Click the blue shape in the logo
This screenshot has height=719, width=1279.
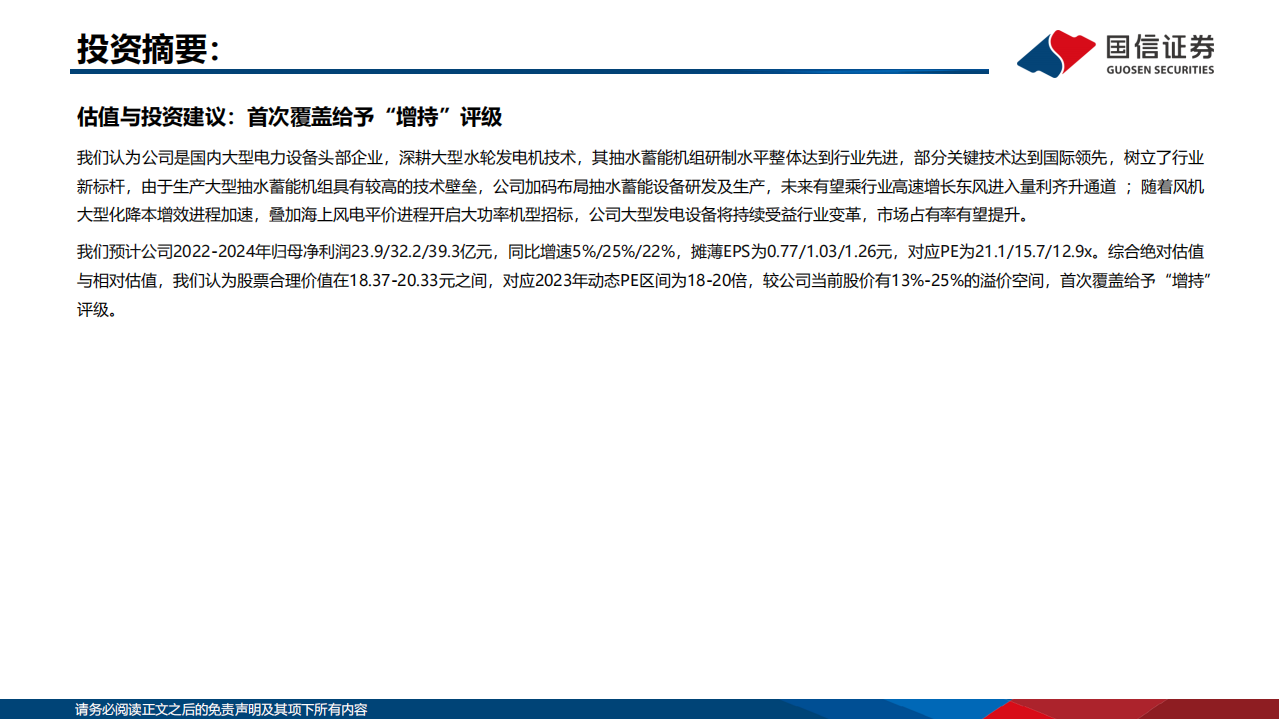(x=1043, y=58)
